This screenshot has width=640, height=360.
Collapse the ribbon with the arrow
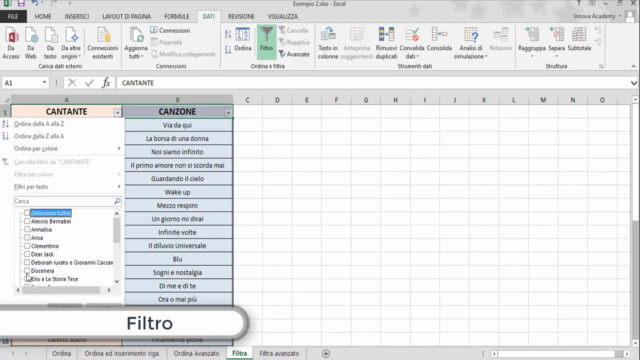pyautogui.click(x=633, y=66)
